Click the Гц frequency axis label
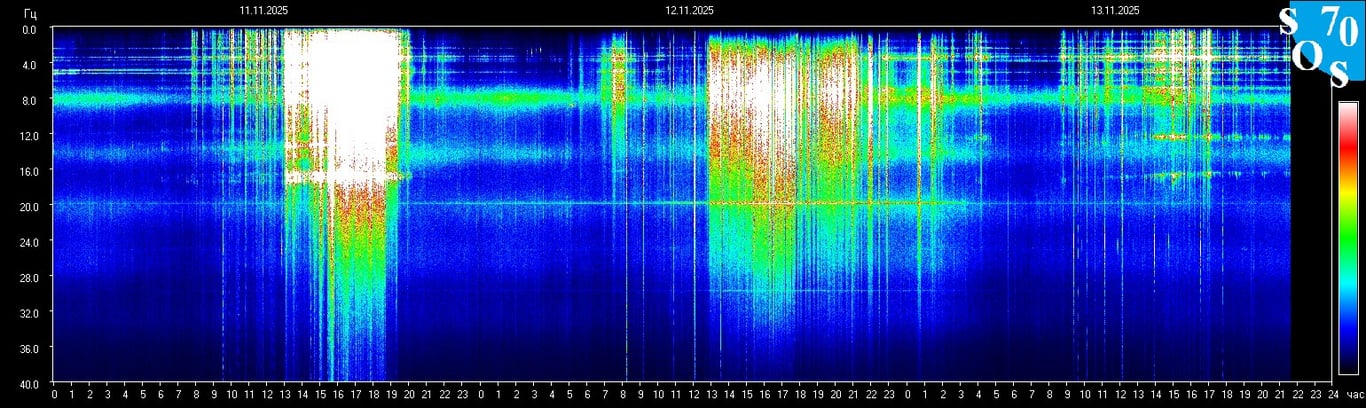The image size is (1366, 408). coord(30,14)
